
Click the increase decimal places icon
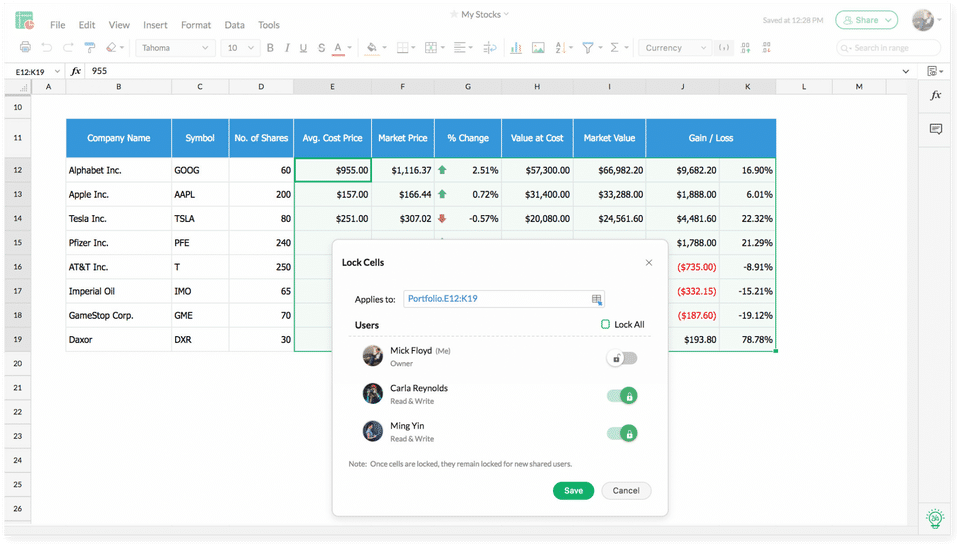point(745,48)
